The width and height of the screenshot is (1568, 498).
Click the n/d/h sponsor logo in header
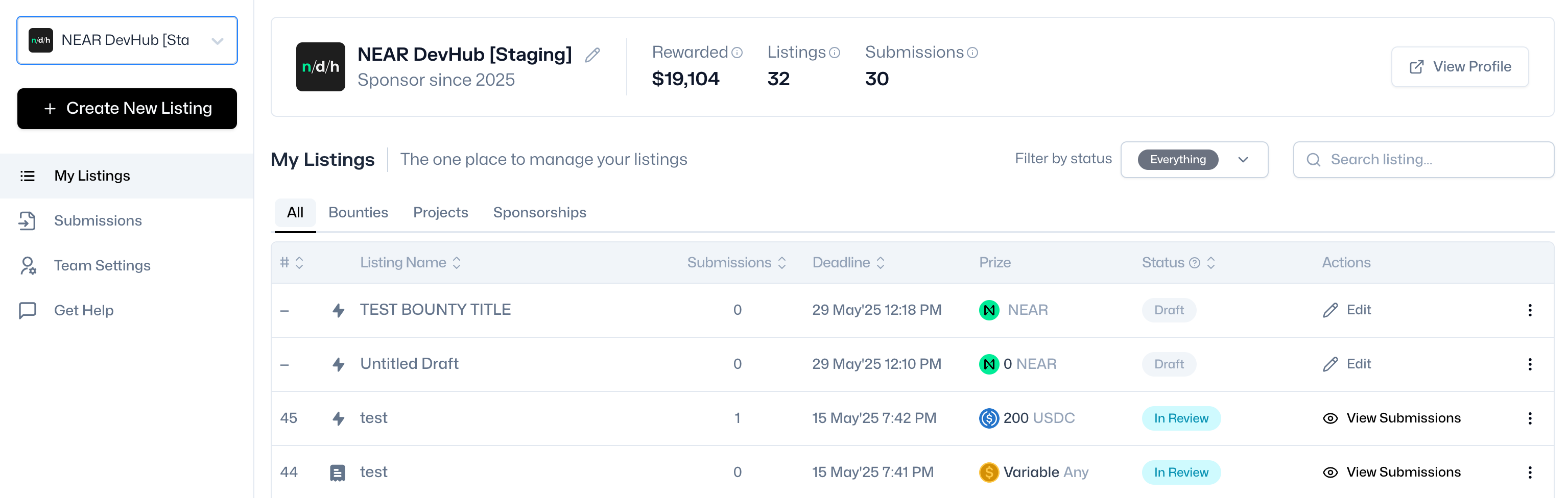coord(320,67)
